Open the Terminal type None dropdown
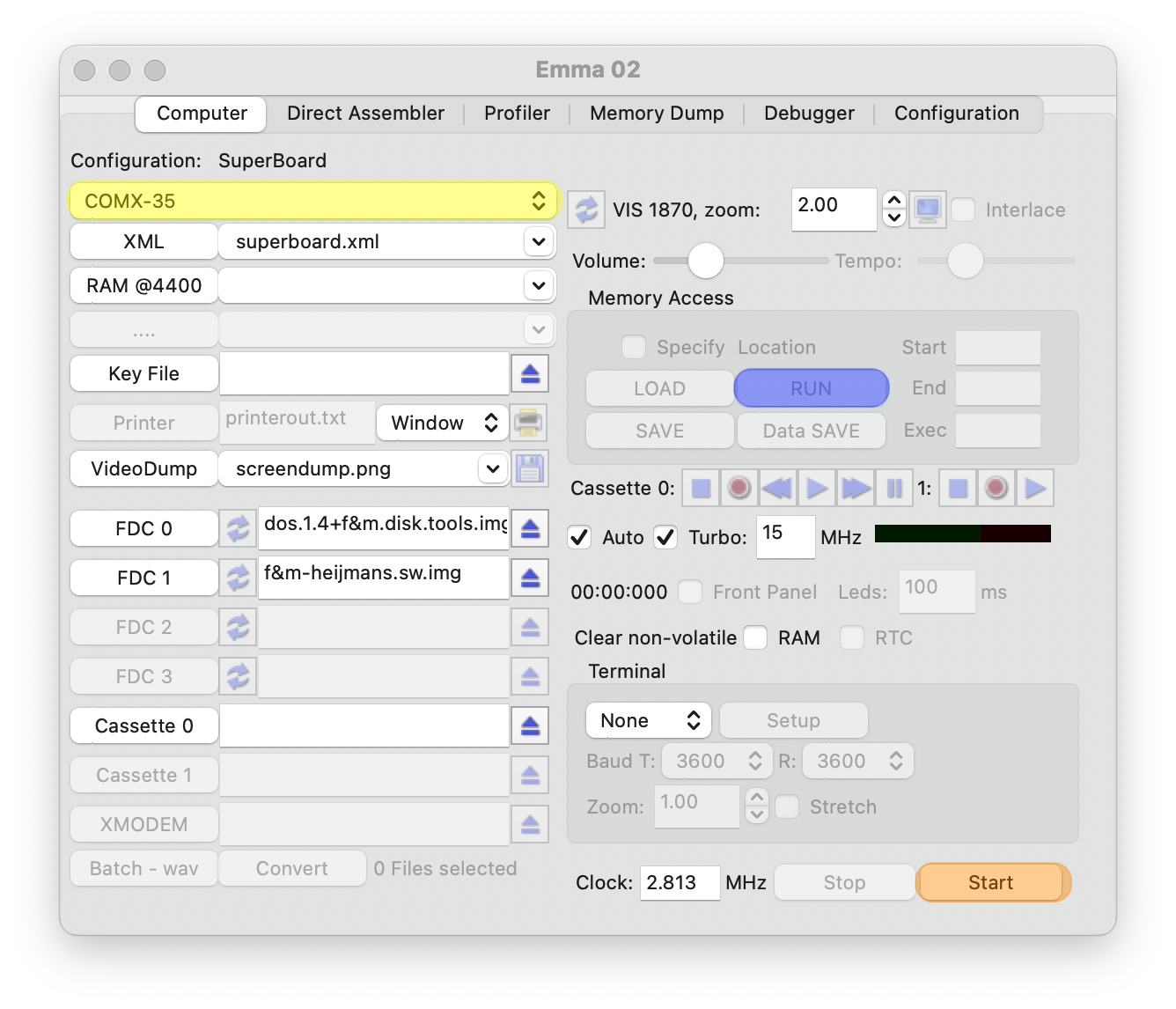This screenshot has height=1009, width=1176. 649,720
